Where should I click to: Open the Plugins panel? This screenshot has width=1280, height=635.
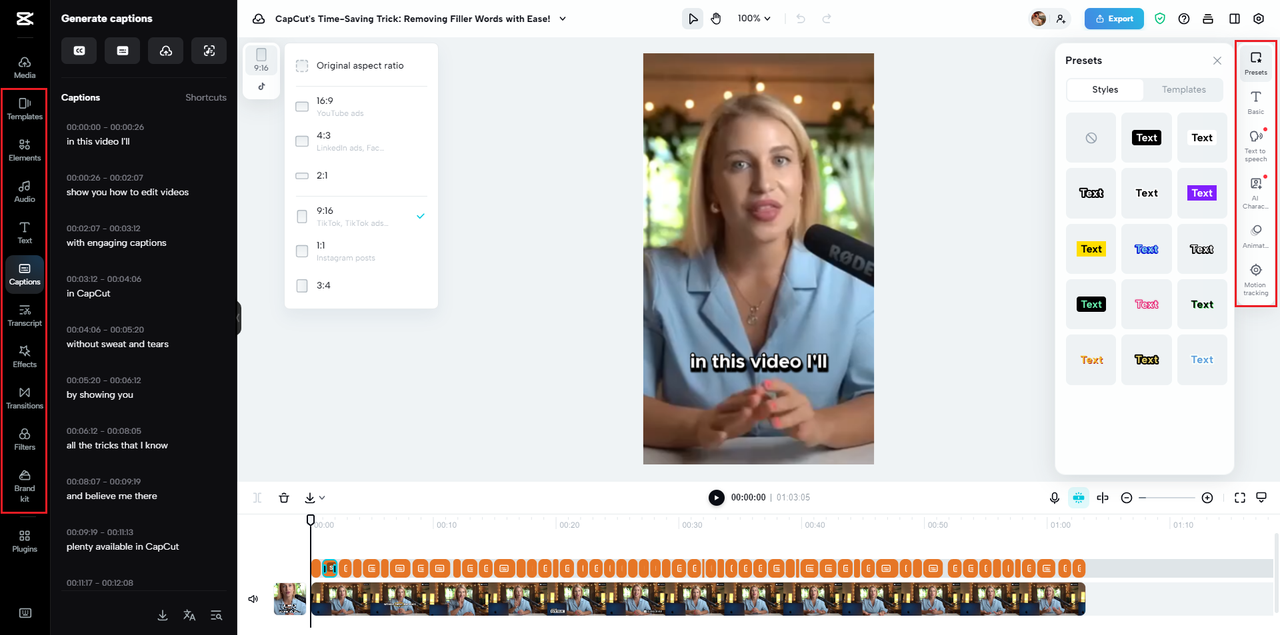click(x=25, y=541)
